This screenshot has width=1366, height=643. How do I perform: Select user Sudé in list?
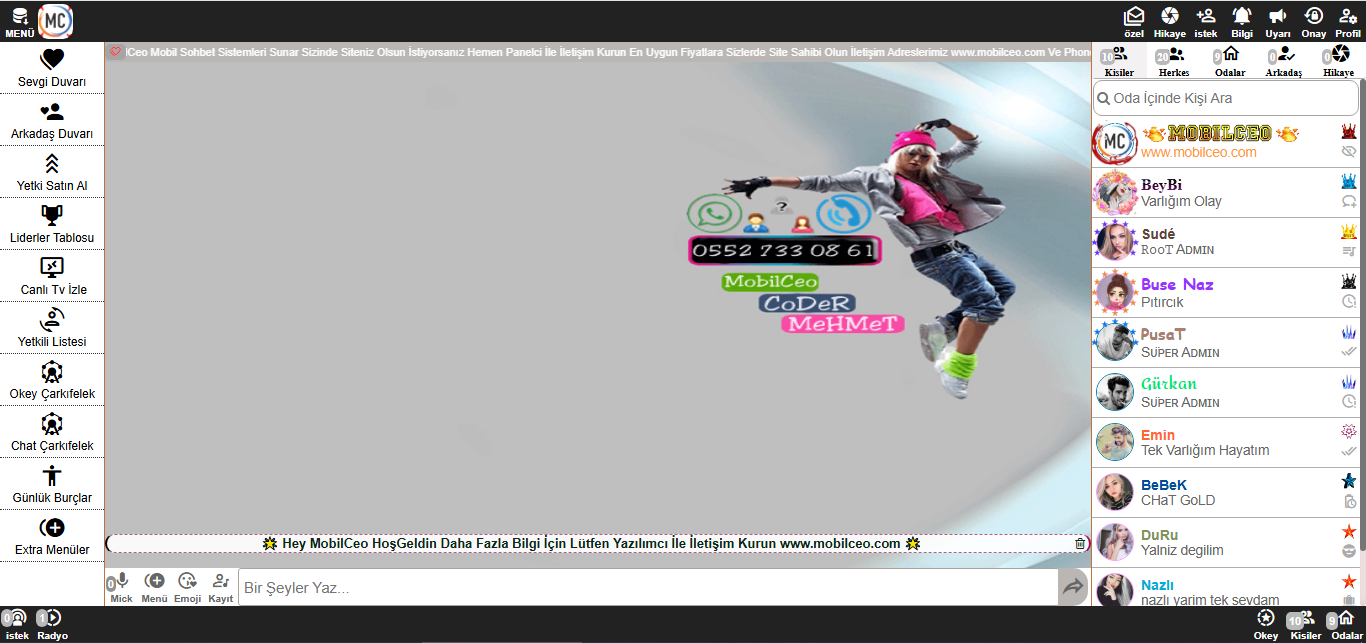click(1225, 243)
